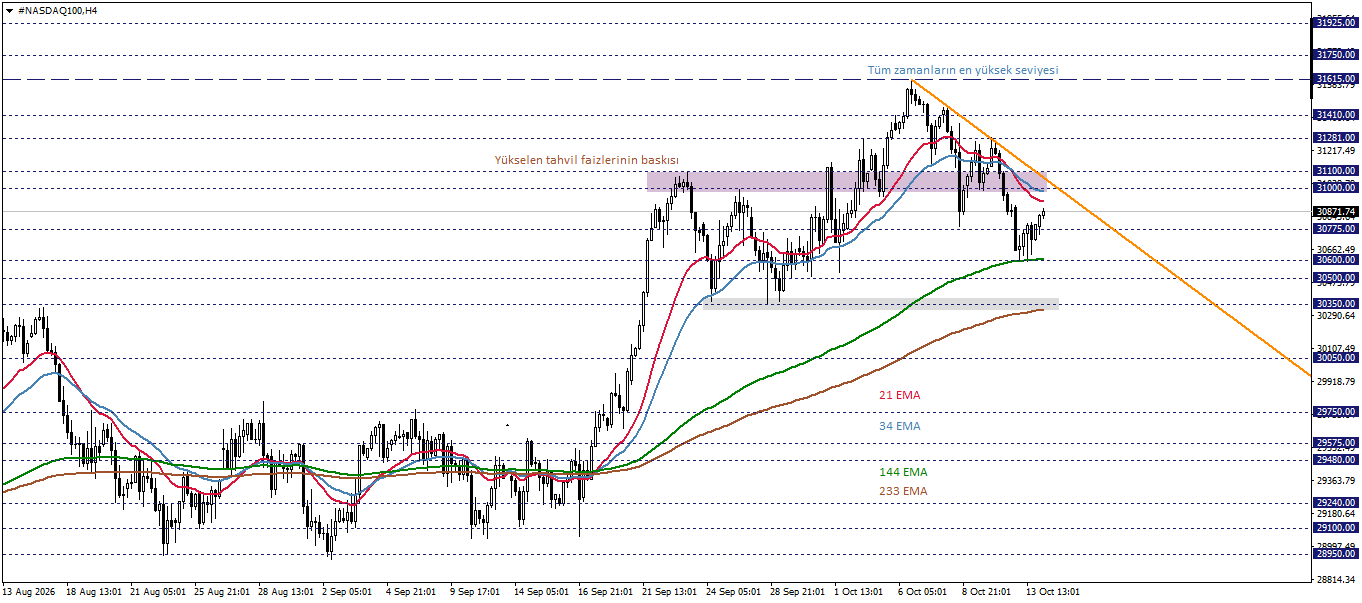This screenshot has width=1362, height=603.
Task: Click the 4 Sep 21:01 time axis label
Action: coord(410,592)
